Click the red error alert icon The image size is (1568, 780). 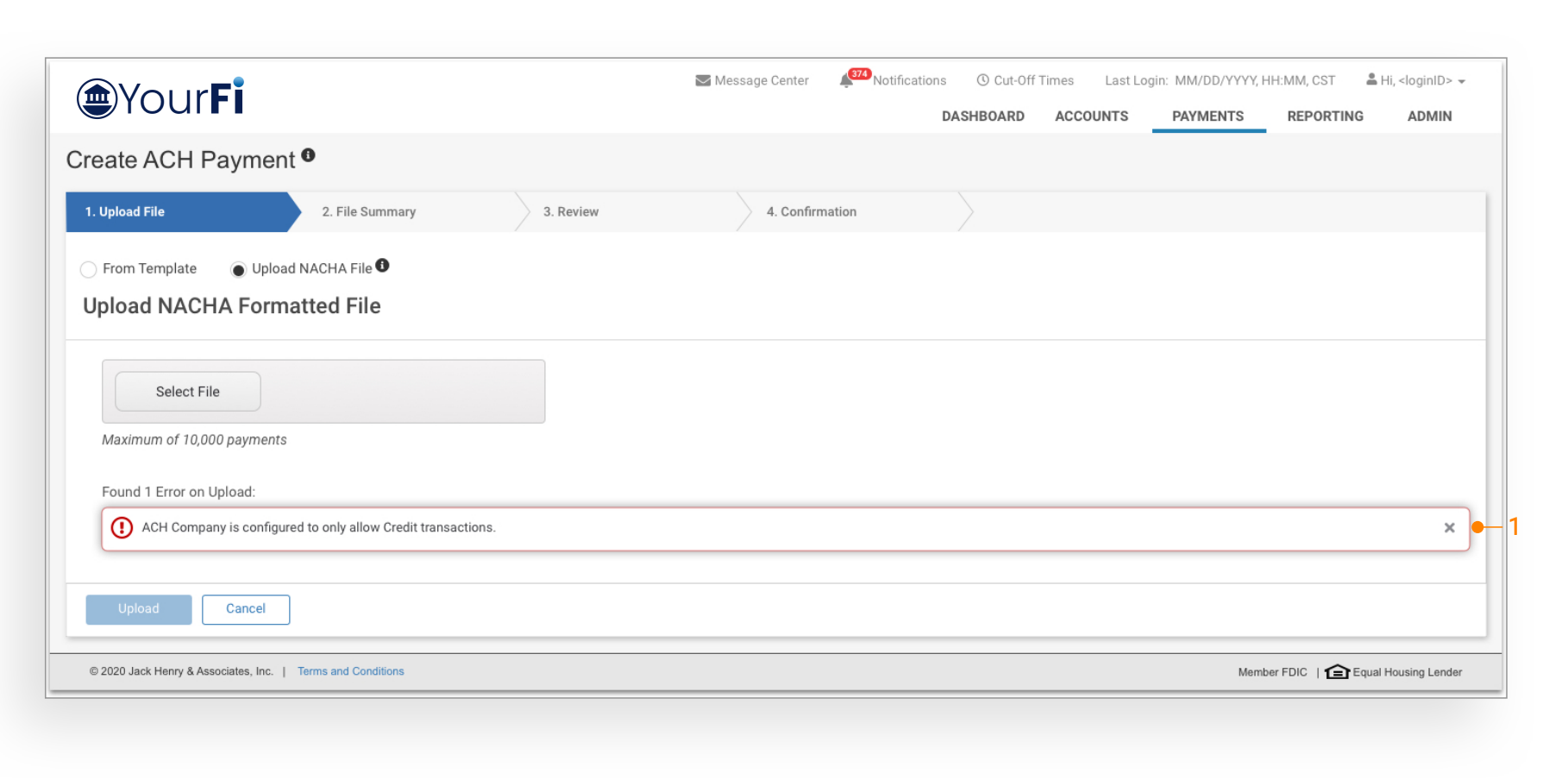tap(122, 527)
